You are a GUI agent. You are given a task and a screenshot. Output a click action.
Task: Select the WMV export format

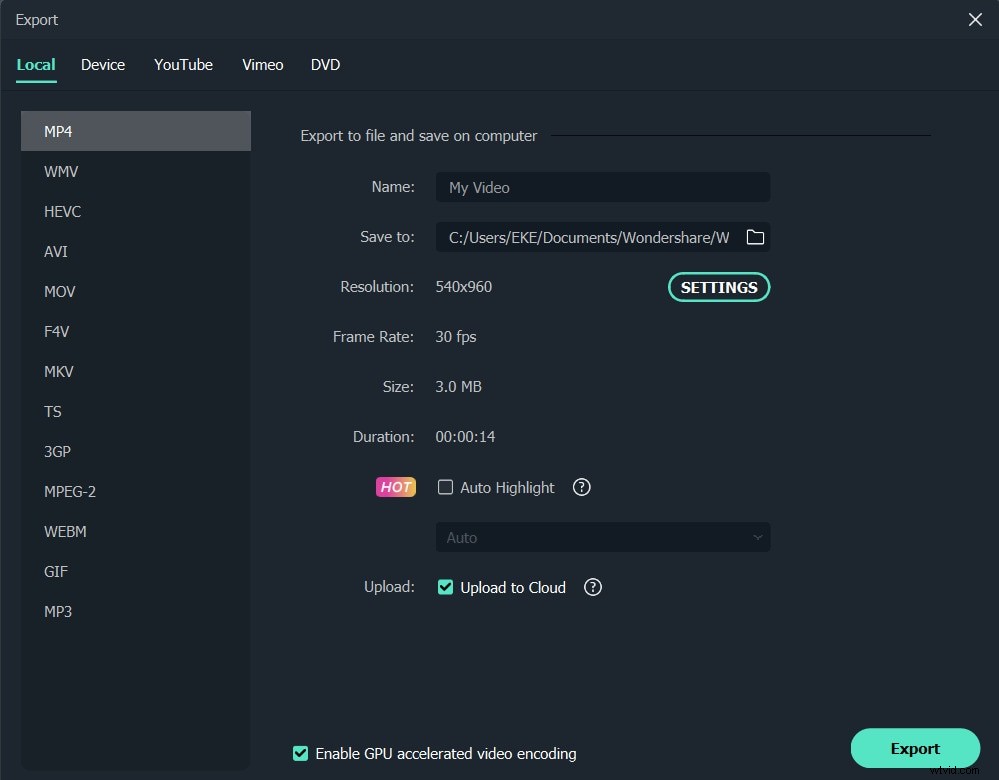(x=61, y=171)
